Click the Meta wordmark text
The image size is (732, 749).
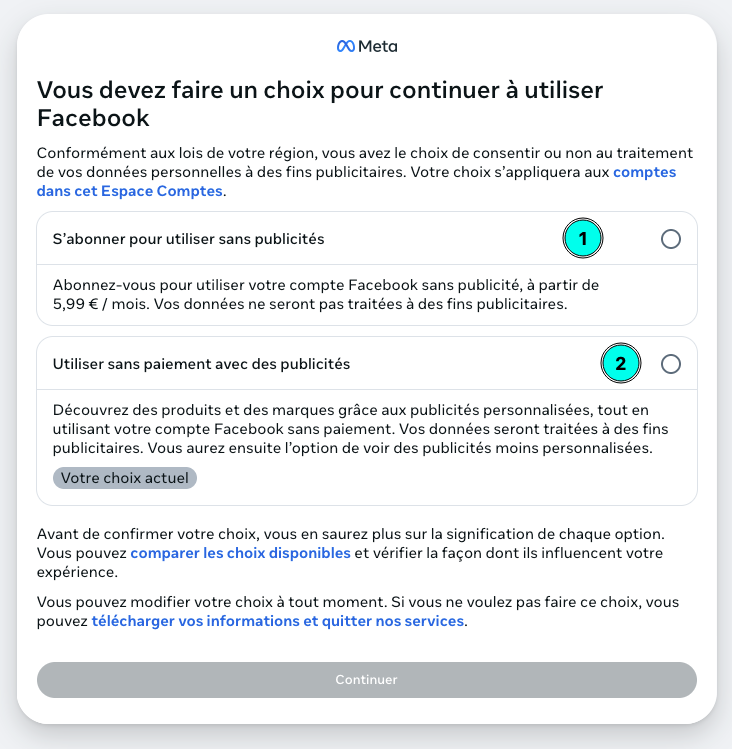378,46
